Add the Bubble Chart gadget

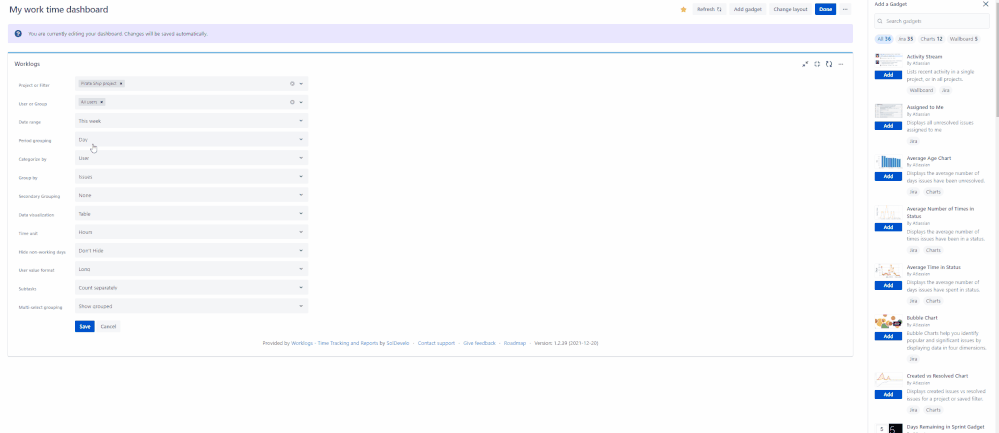pos(888,336)
